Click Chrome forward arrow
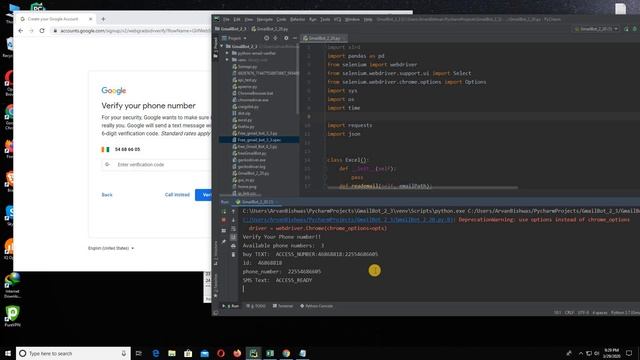This screenshot has width=640, height=360. (x=31, y=31)
